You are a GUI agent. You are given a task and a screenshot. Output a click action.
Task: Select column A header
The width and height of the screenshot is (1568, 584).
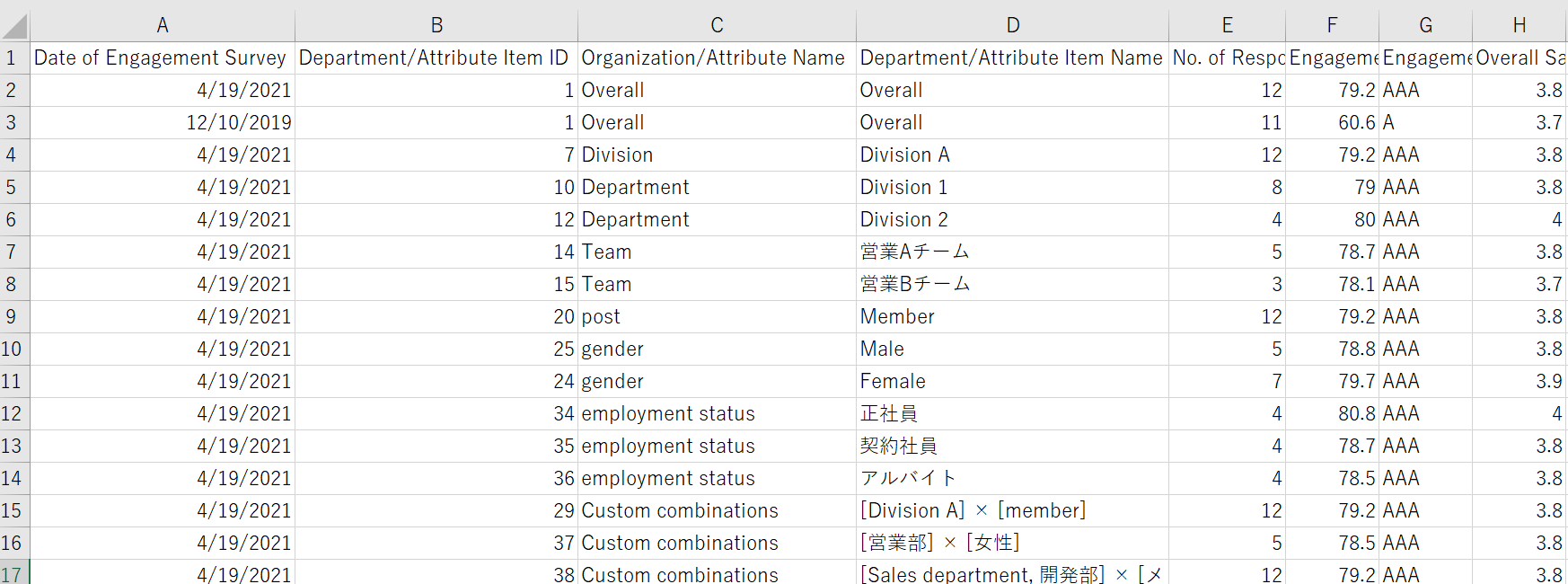(163, 25)
